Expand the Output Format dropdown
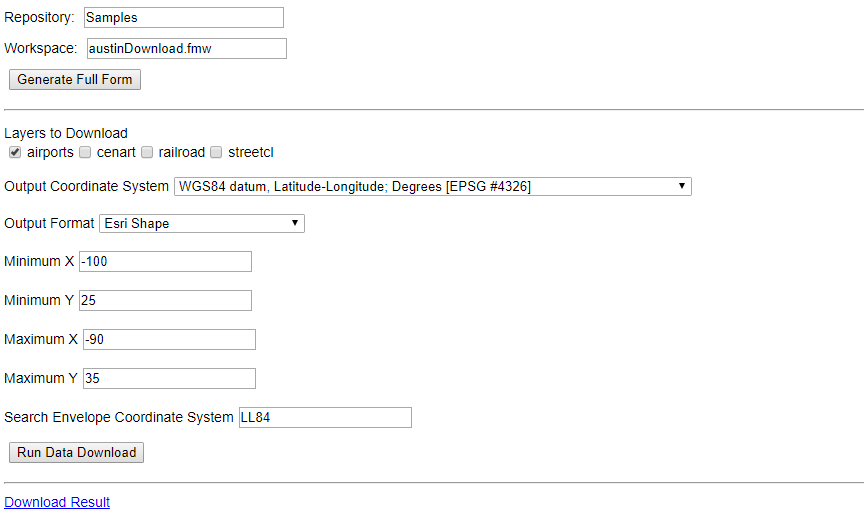The height and width of the screenshot is (528, 864). (x=201, y=223)
